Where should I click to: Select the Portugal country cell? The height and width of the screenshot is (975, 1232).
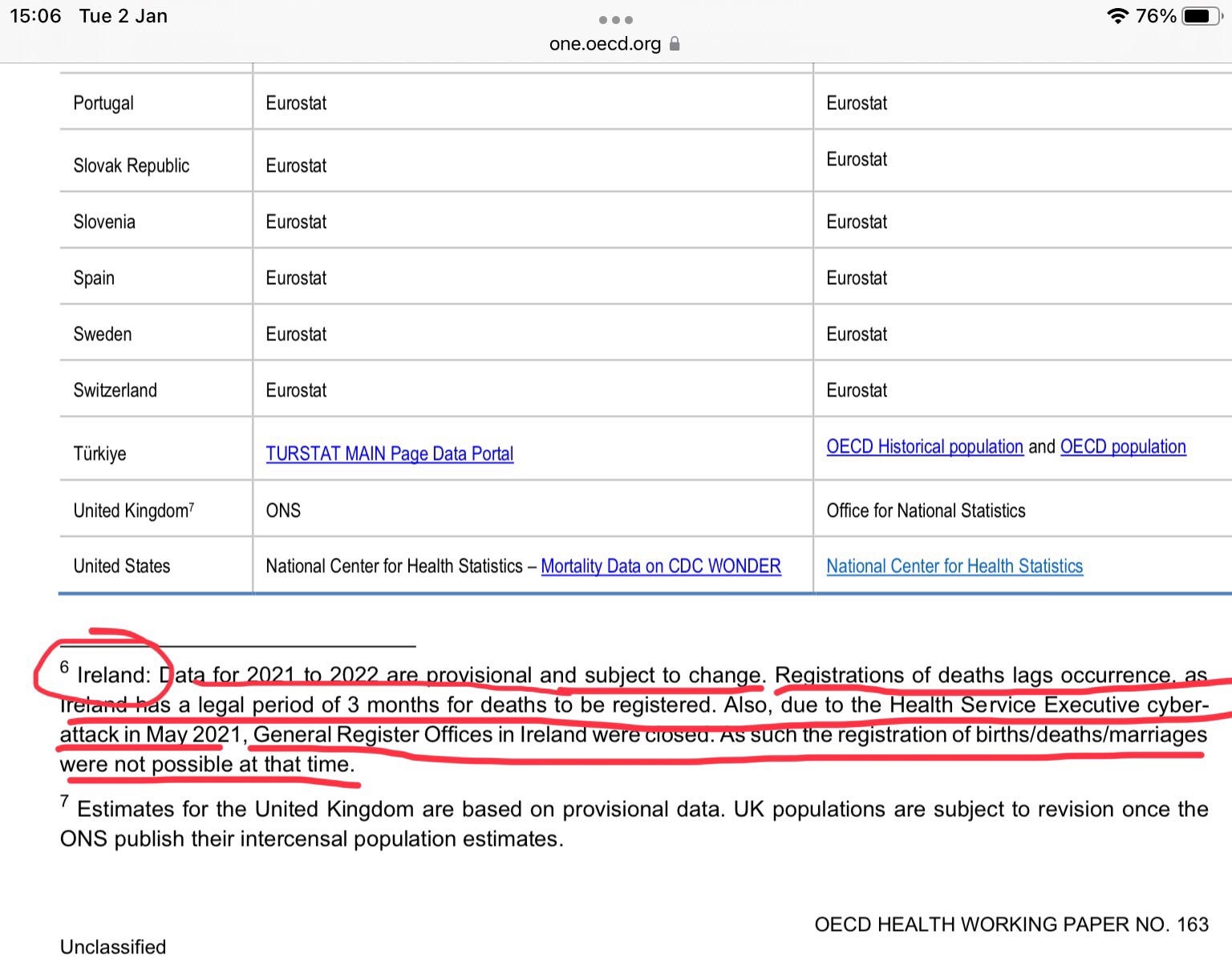tap(156, 102)
